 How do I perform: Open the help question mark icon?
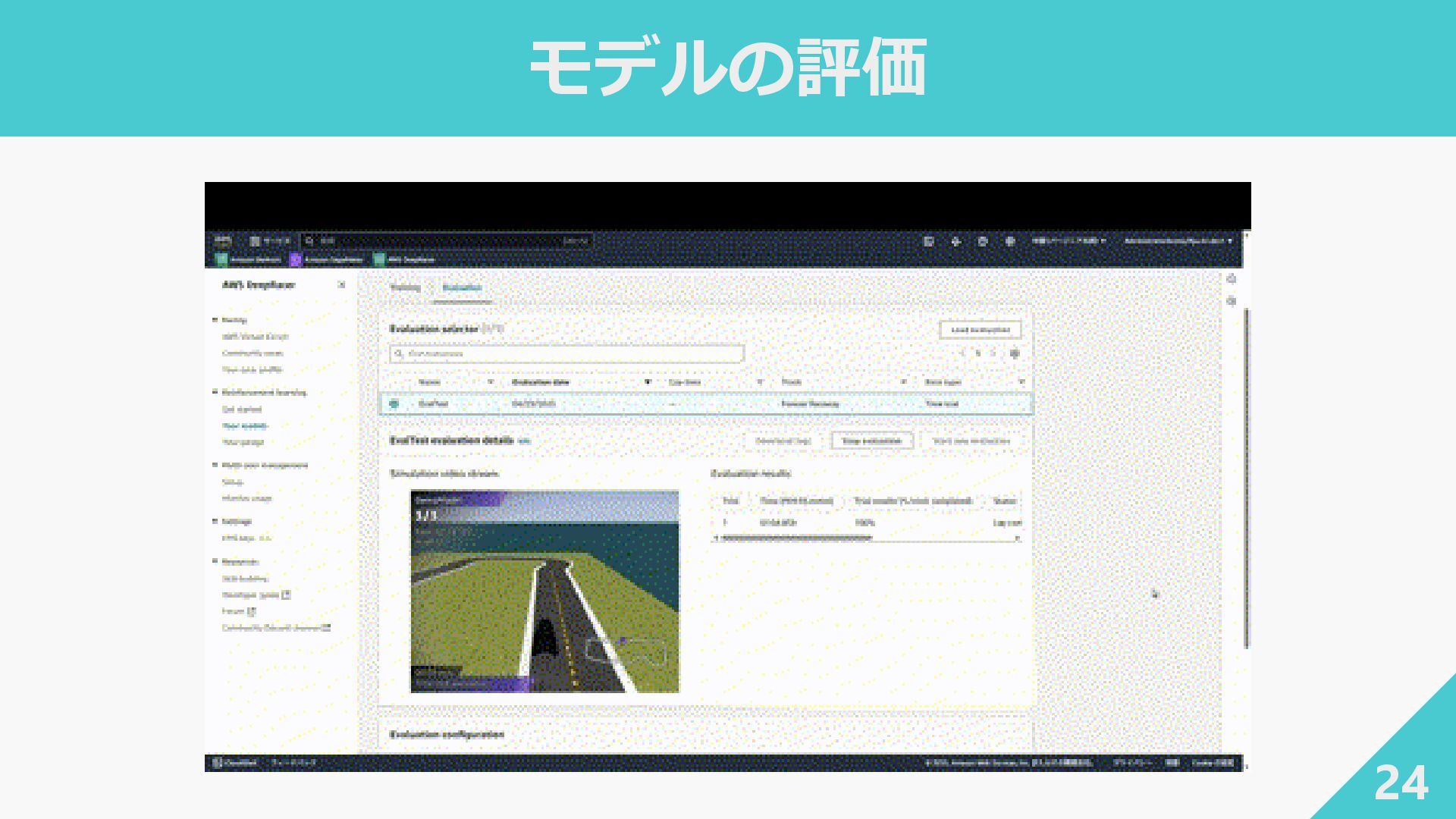coord(983,241)
